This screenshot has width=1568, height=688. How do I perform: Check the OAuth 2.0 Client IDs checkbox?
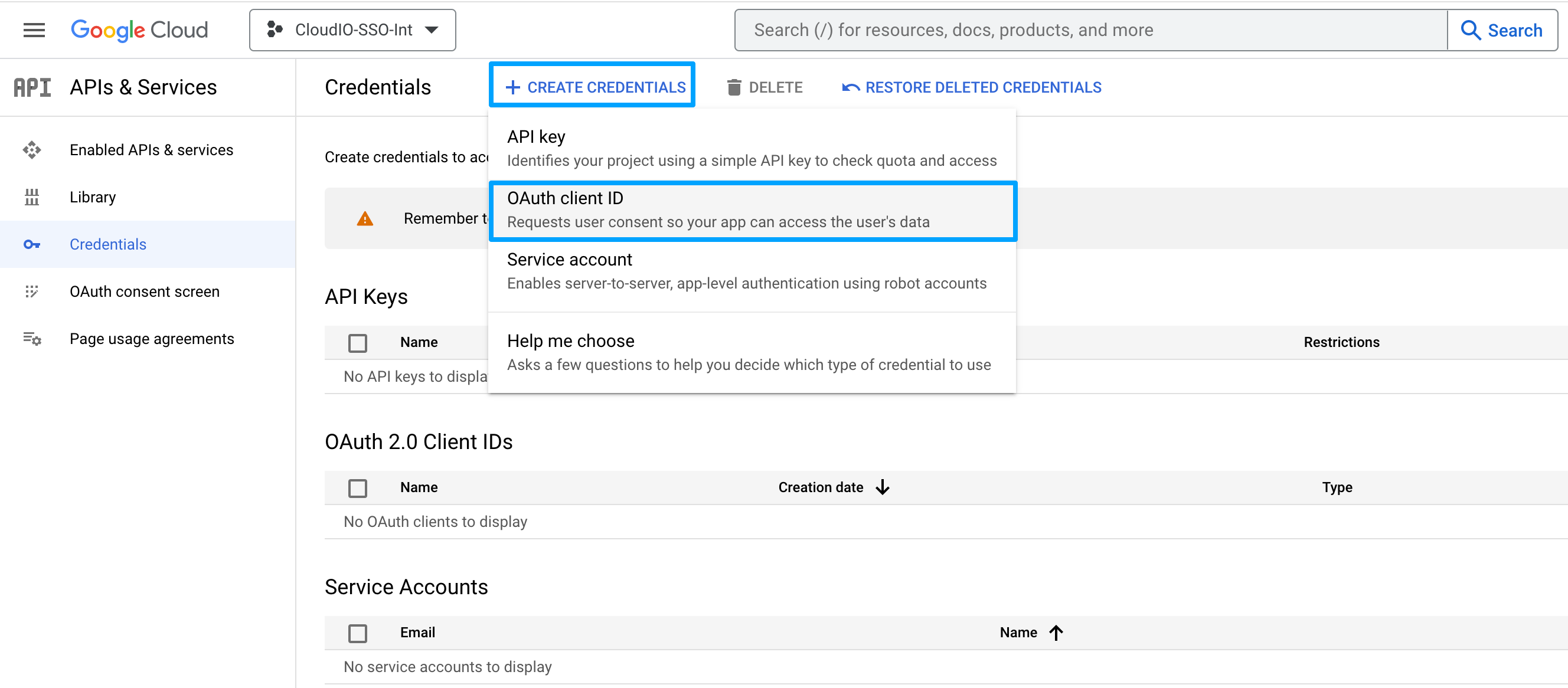tap(357, 488)
